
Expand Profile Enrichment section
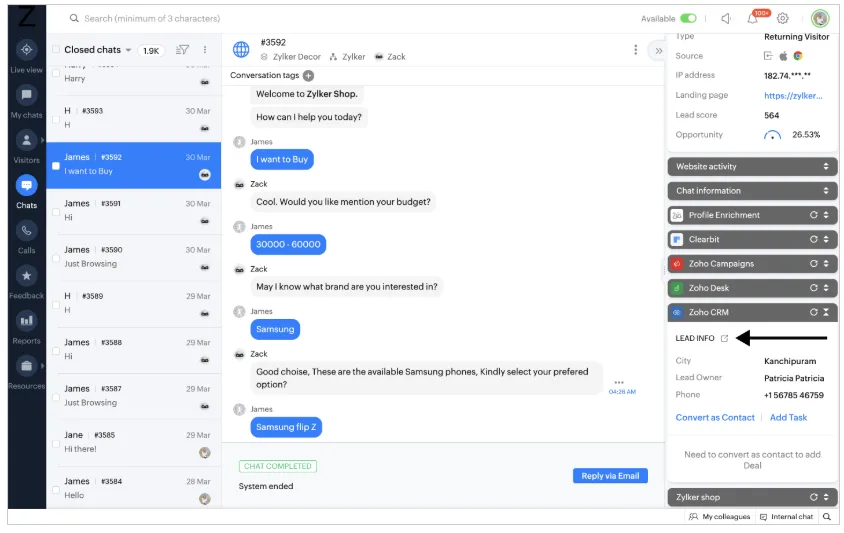pyautogui.click(x=826, y=215)
